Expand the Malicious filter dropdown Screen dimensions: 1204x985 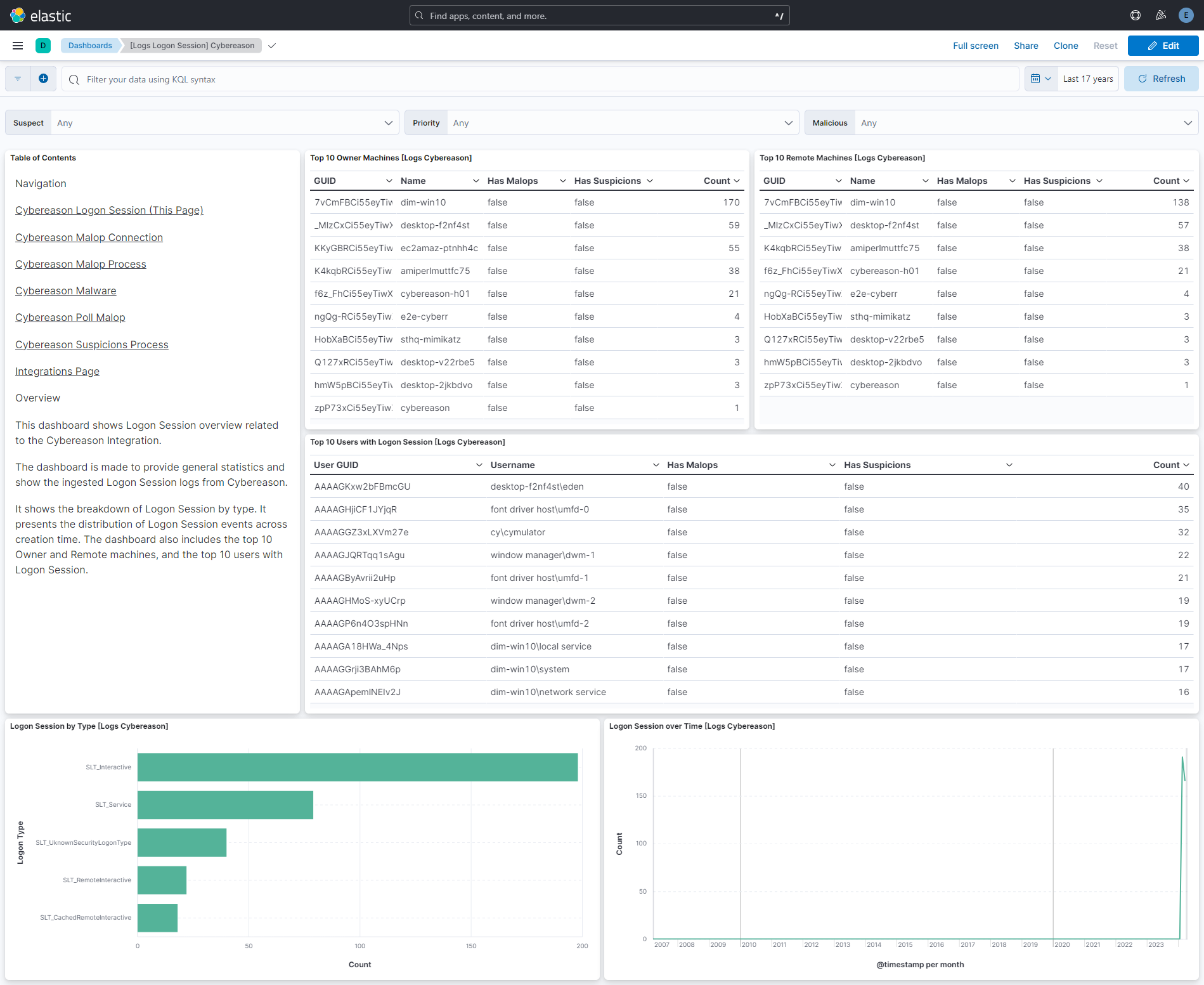click(x=1188, y=122)
